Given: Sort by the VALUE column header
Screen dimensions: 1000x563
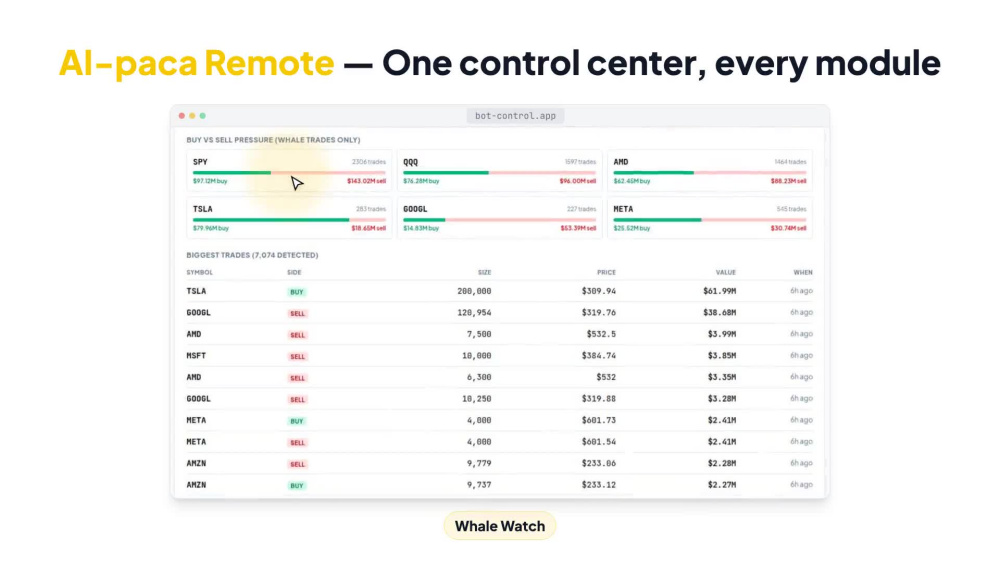Looking at the screenshot, I should pyautogui.click(x=726, y=272).
